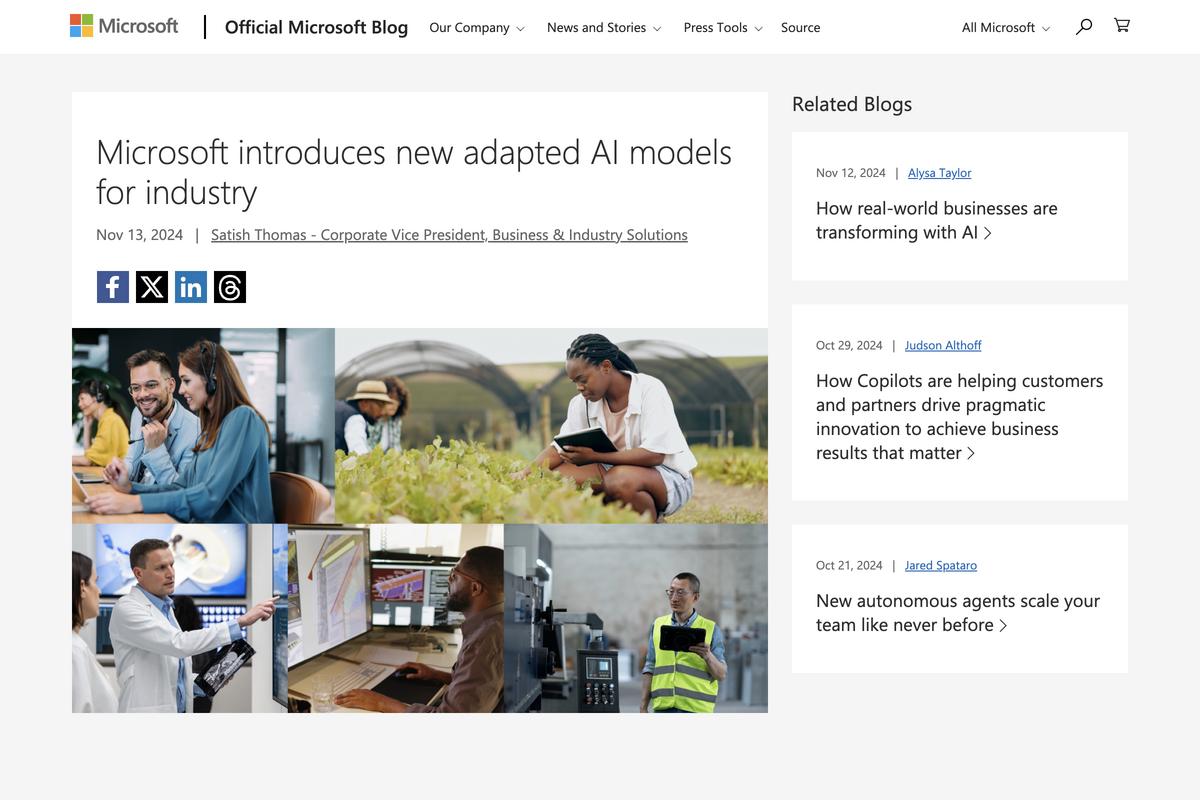Share article on Threads

click(230, 287)
